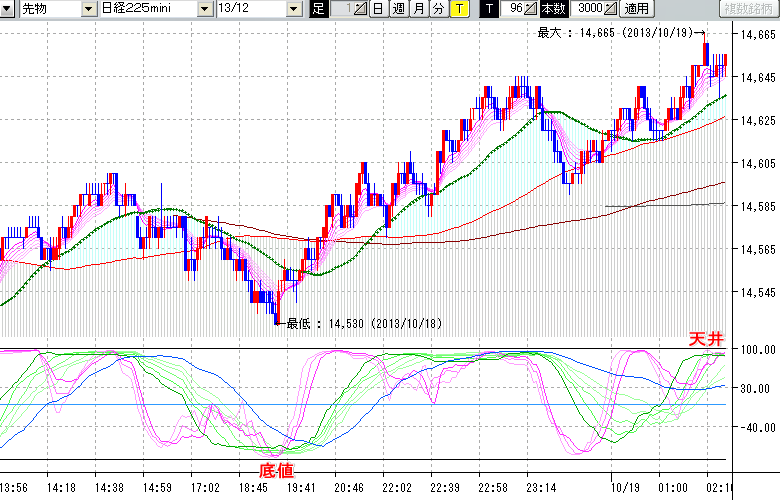This screenshot has width=780, height=500.
Task: Click the stepper icon beside the 96 field
Action: [532, 9]
